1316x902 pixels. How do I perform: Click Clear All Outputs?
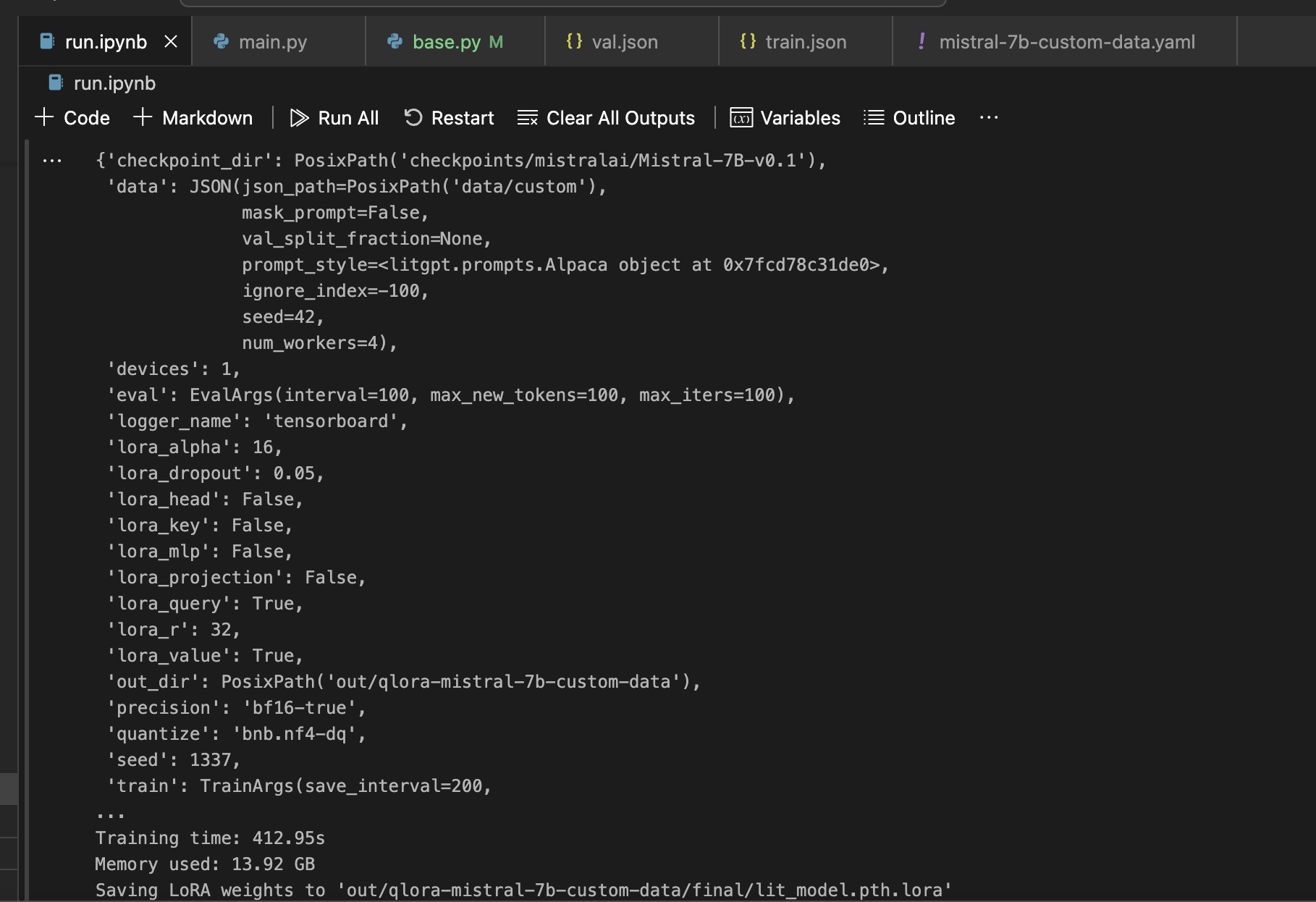coord(607,118)
